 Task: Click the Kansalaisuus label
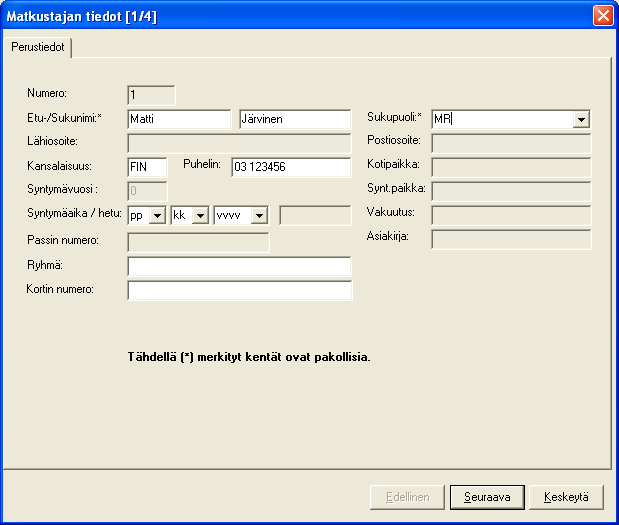click(x=59, y=166)
